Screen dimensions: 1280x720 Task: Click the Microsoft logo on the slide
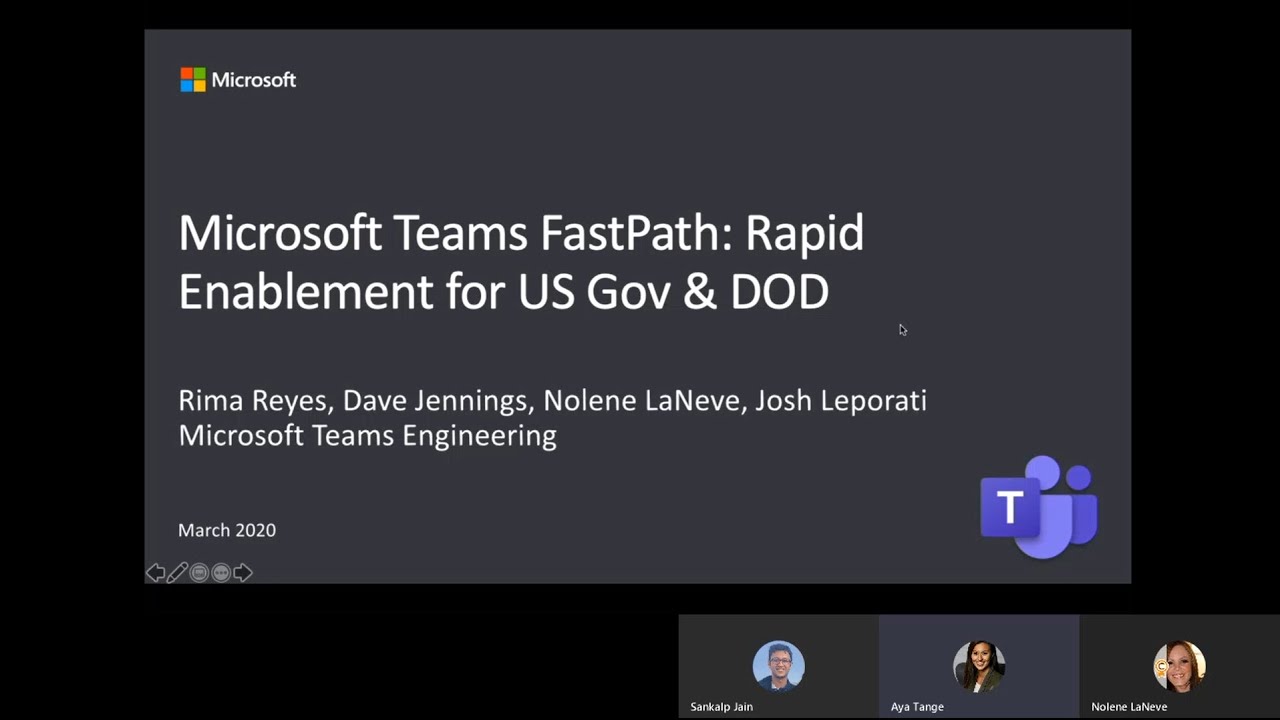[x=238, y=80]
